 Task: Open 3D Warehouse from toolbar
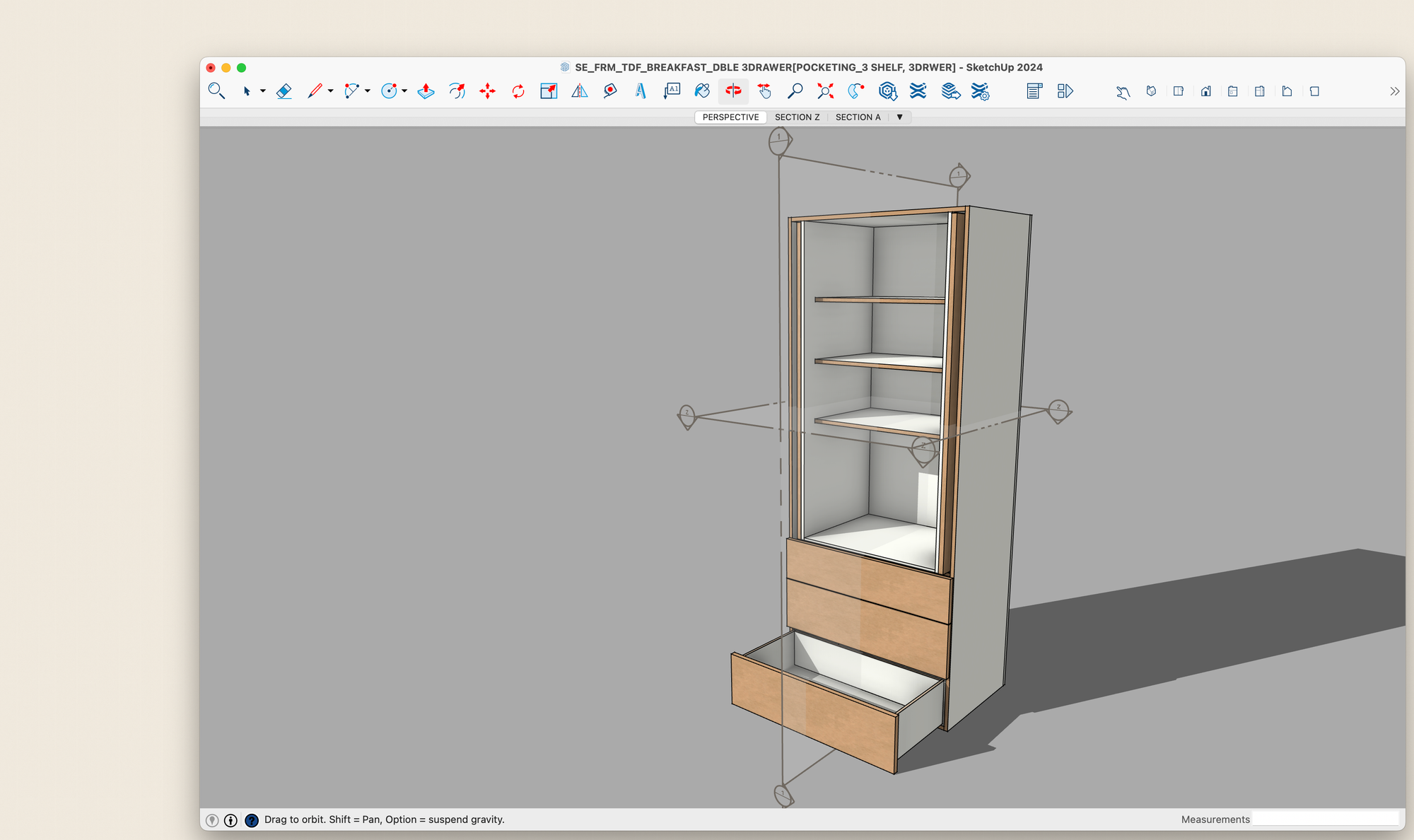(x=887, y=91)
